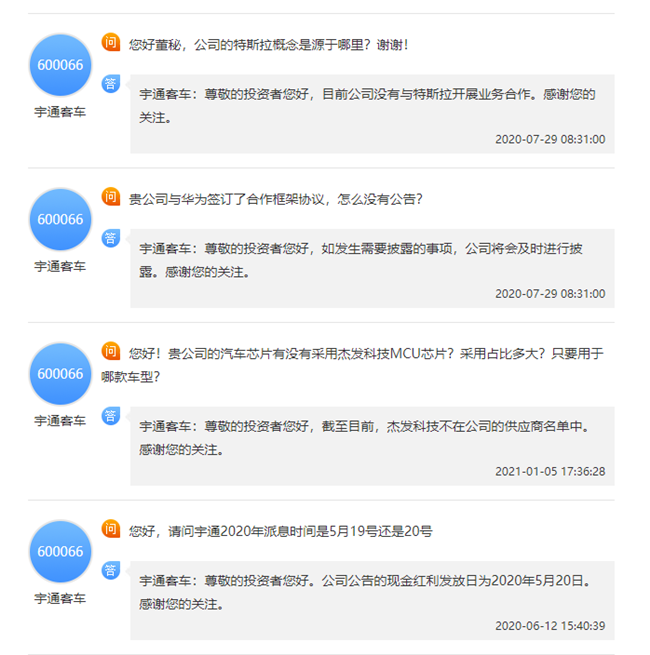650x655 pixels.
Task: Open the 宇通客车 label under the last avatar
Action: click(60, 599)
